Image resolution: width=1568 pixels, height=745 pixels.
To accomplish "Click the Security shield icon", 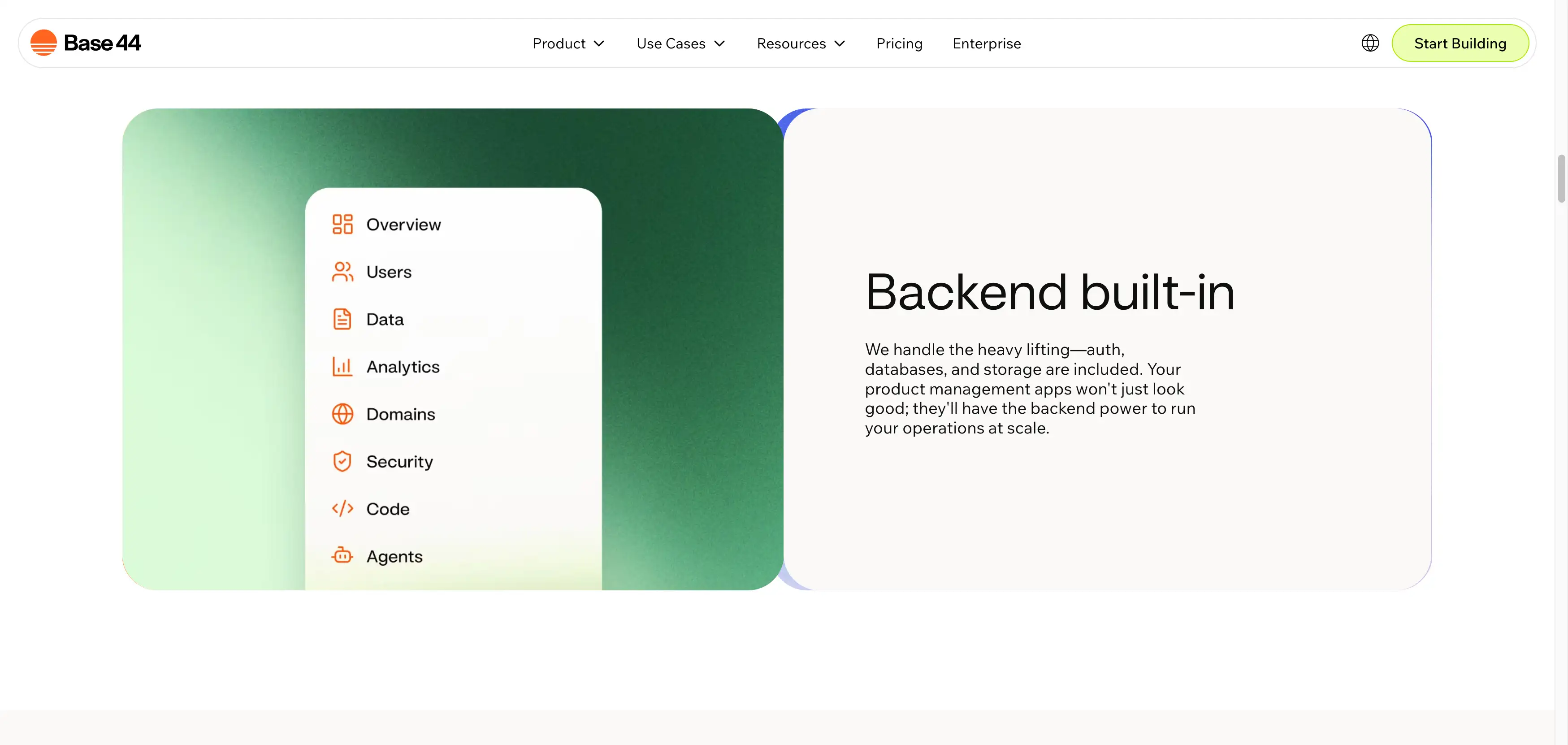I will pos(342,461).
